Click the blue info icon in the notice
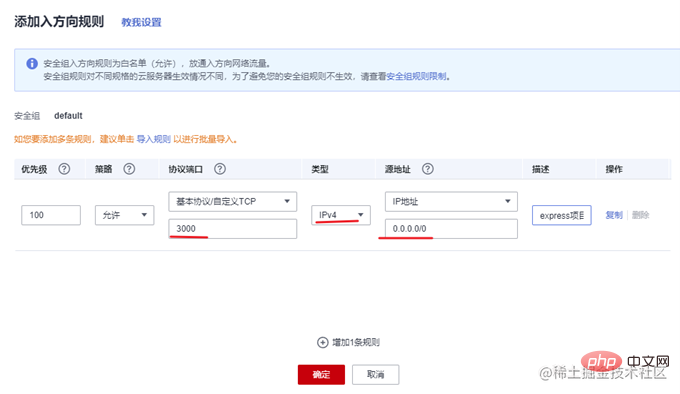The height and width of the screenshot is (394, 680). [32, 64]
